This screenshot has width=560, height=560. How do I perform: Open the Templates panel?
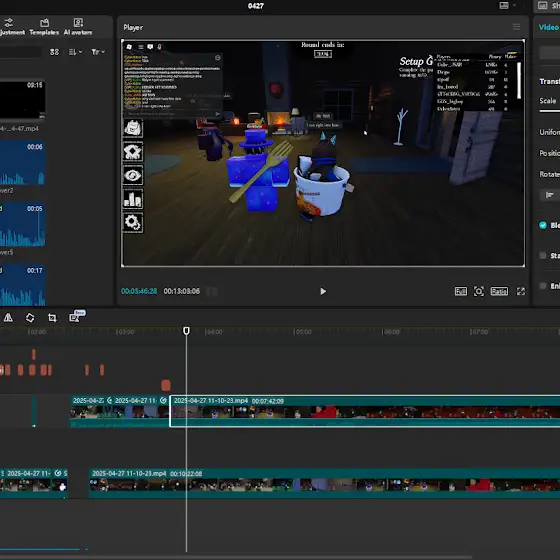[x=44, y=27]
